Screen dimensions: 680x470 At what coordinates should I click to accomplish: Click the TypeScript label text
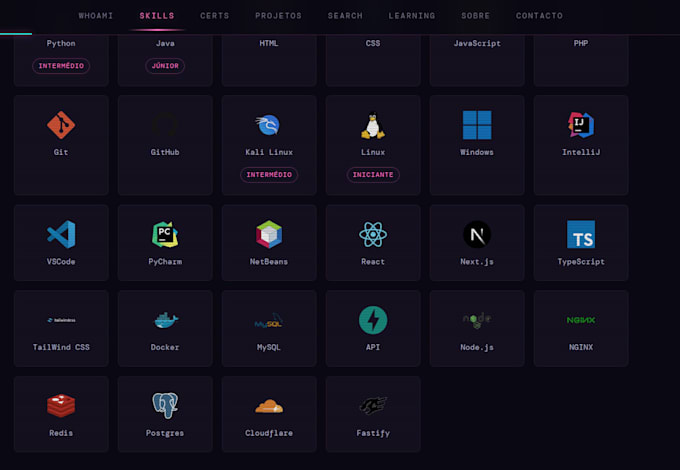tap(581, 262)
